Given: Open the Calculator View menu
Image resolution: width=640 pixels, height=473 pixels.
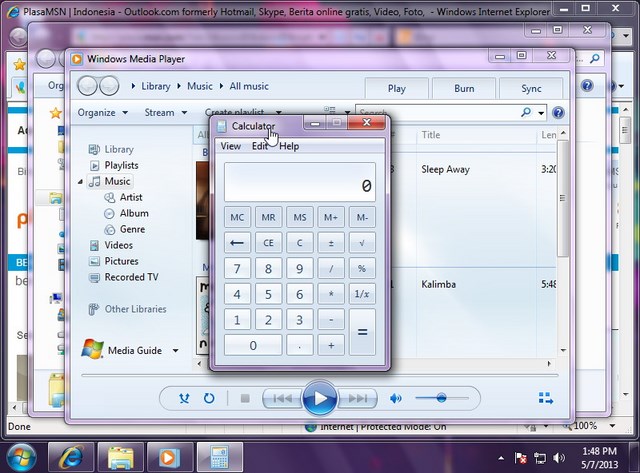Looking at the screenshot, I should (x=231, y=146).
